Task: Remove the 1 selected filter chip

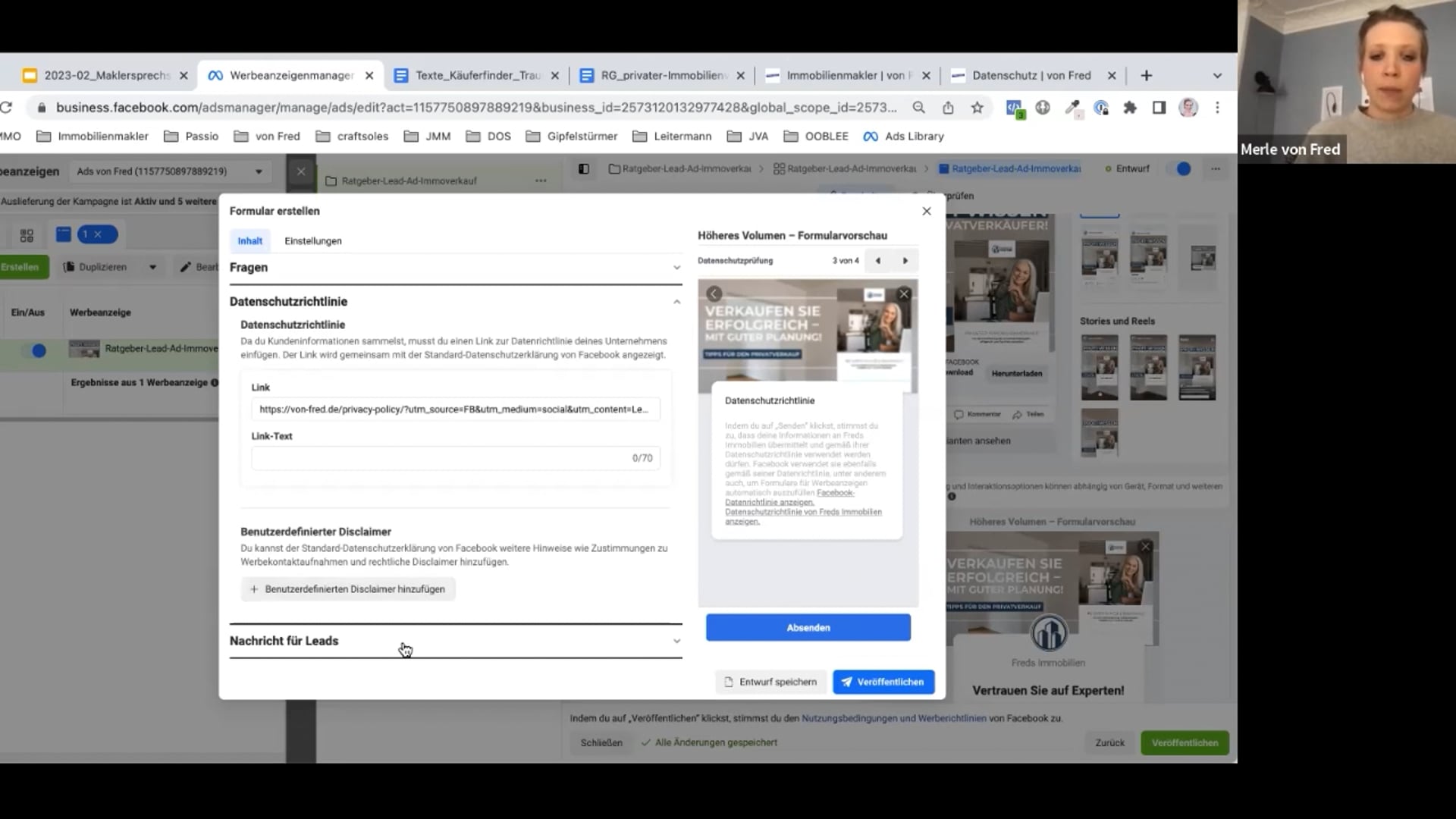Action: [98, 235]
